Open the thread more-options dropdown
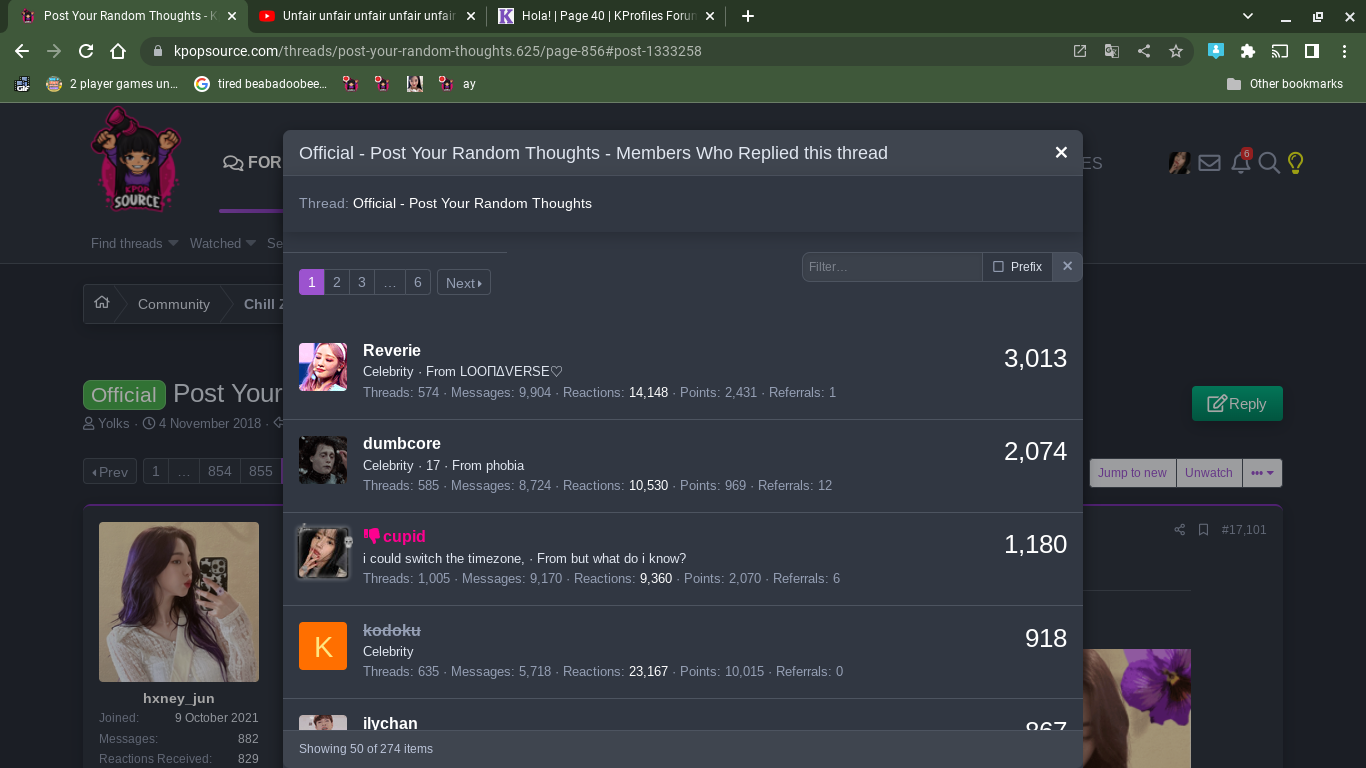1366x768 pixels. [1263, 473]
